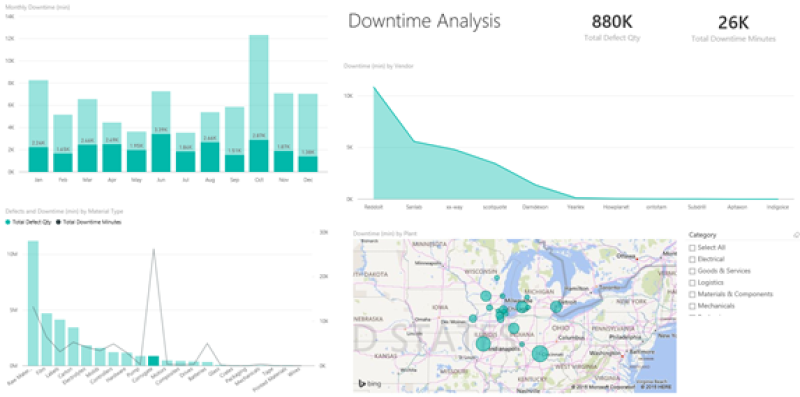Click the light upper segment of the Mar bar
The image size is (800, 397).
(87, 121)
